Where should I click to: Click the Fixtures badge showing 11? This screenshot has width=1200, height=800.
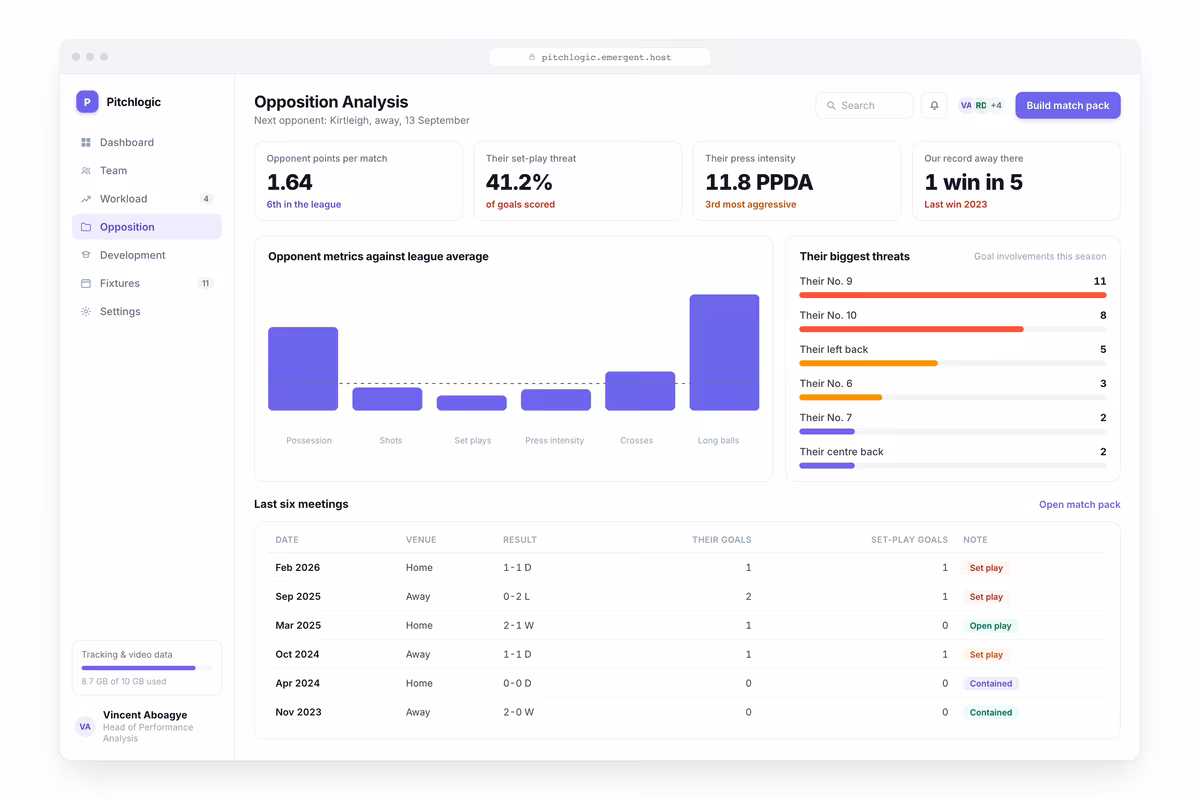[206, 283]
